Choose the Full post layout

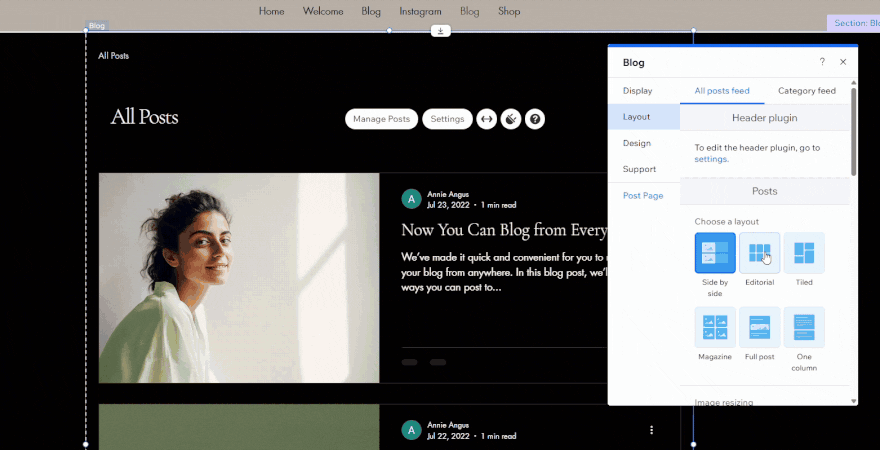[759, 327]
